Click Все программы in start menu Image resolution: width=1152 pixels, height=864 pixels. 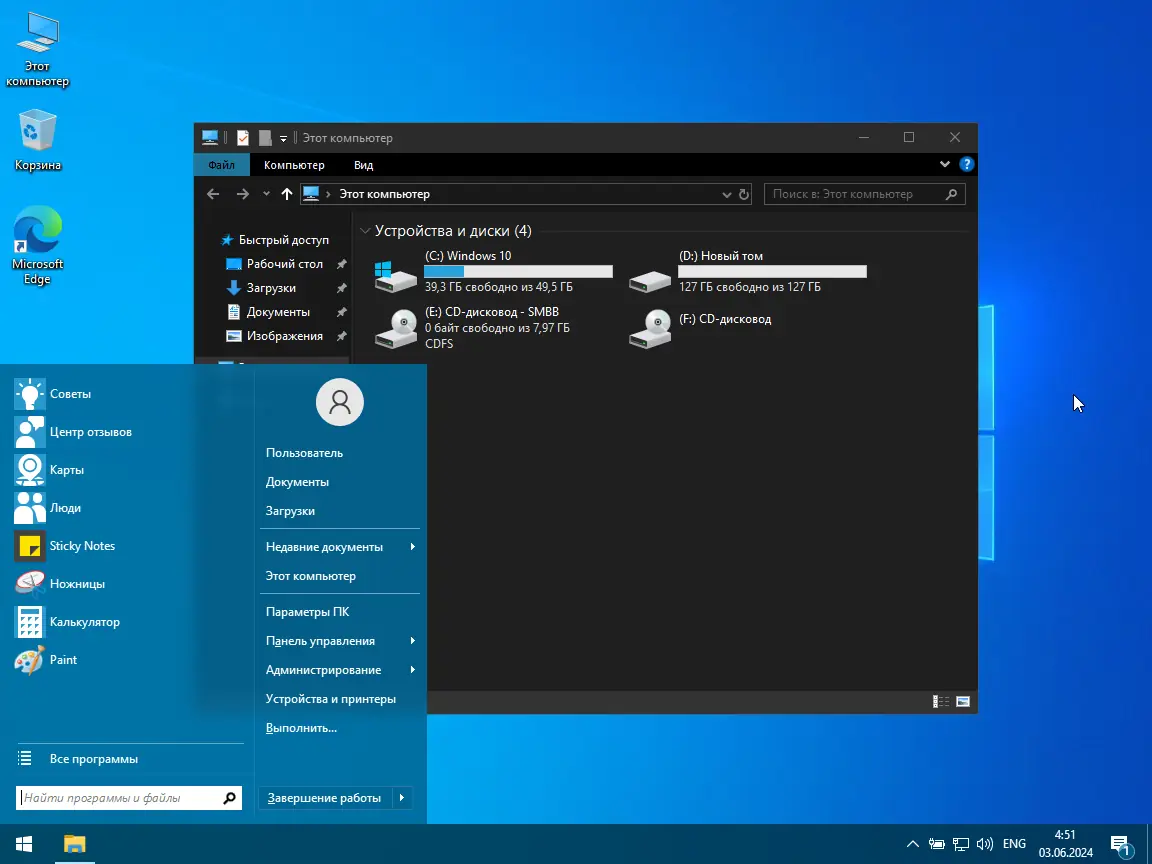[93, 759]
